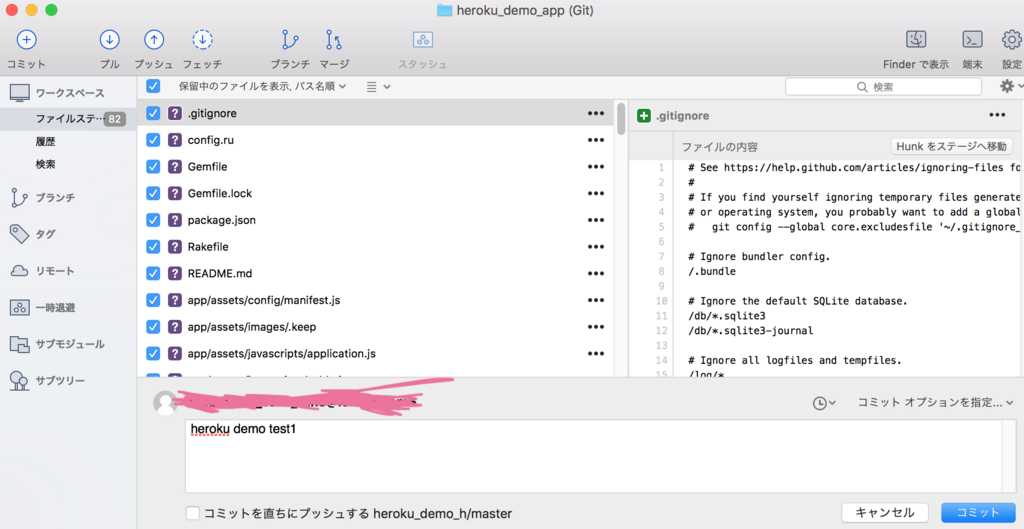Open the gear dropdown beside search
Screen dimensions: 1024x529
click(x=1012, y=86)
